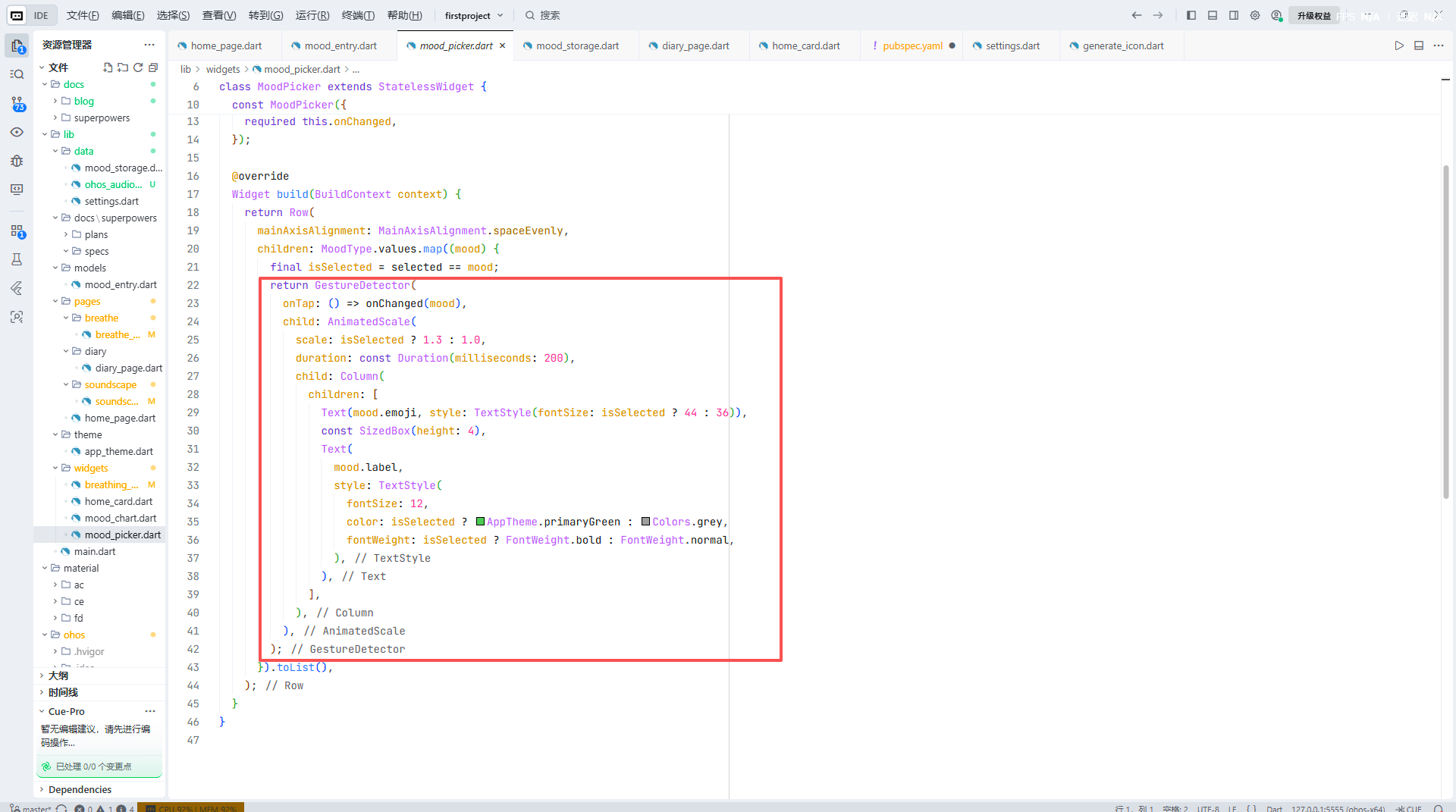1456x812 pixels.
Task: Open the account profile icon
Action: [1276, 15]
